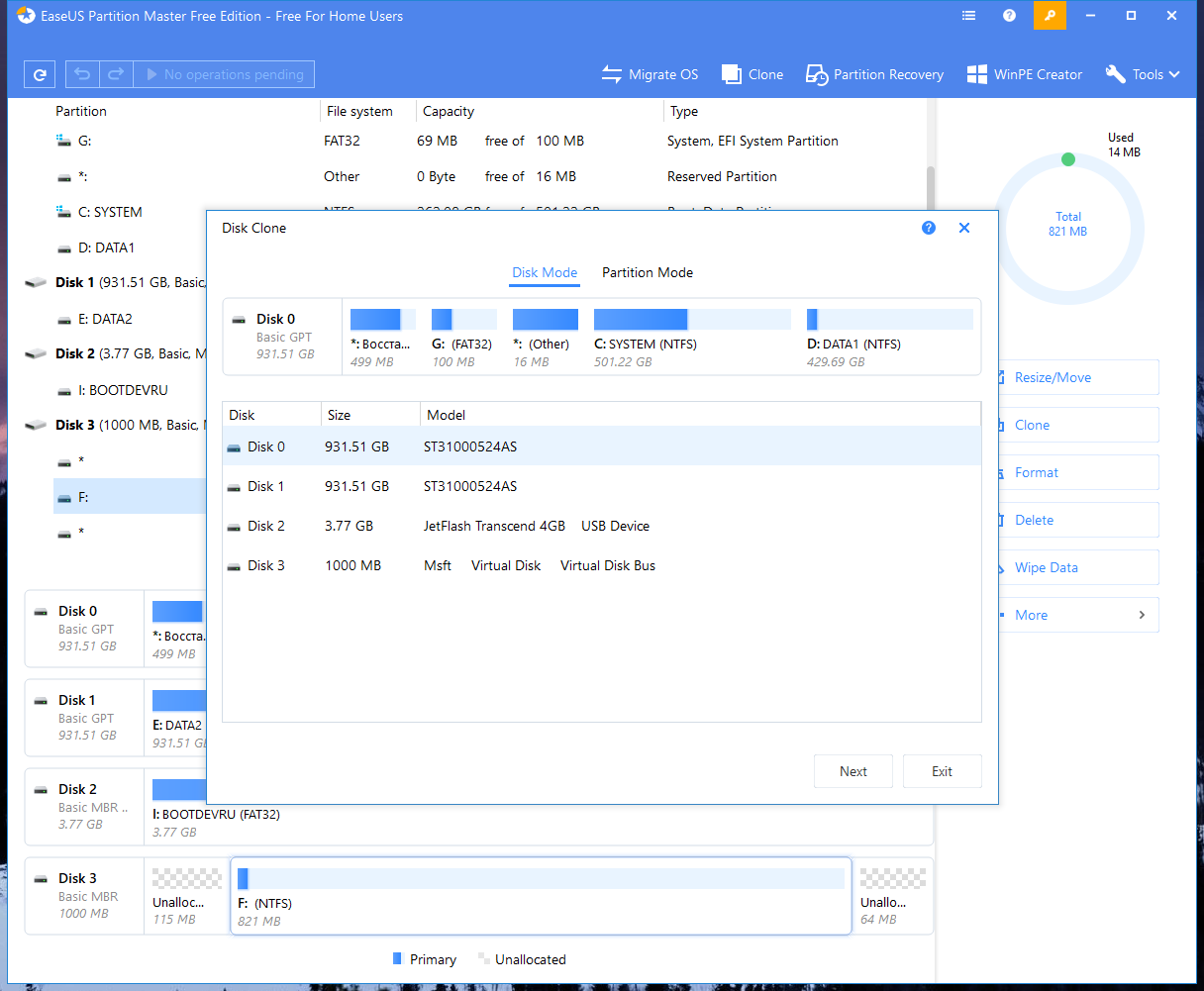Screen dimensions: 1204x991
Task: Open the help icon in the title bar
Action: pyautogui.click(x=1009, y=16)
